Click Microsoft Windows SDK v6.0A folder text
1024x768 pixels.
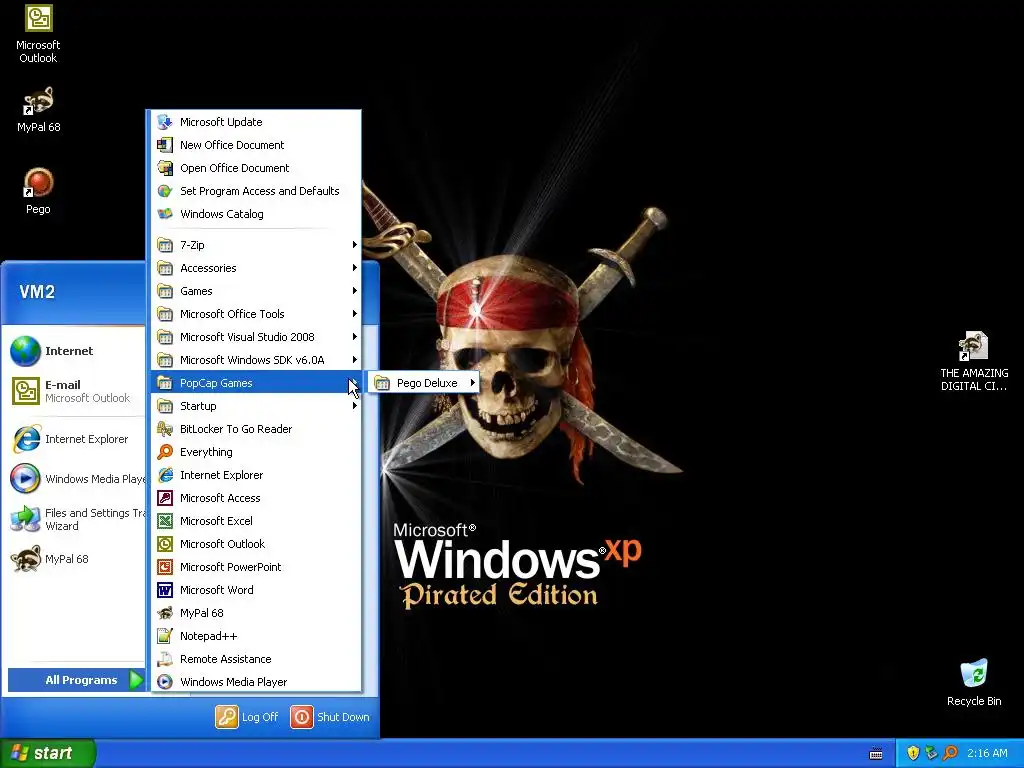tap(252, 360)
